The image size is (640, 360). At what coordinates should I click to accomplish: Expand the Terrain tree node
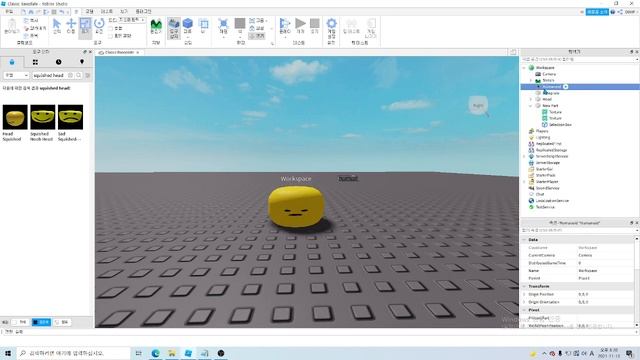(x=531, y=80)
